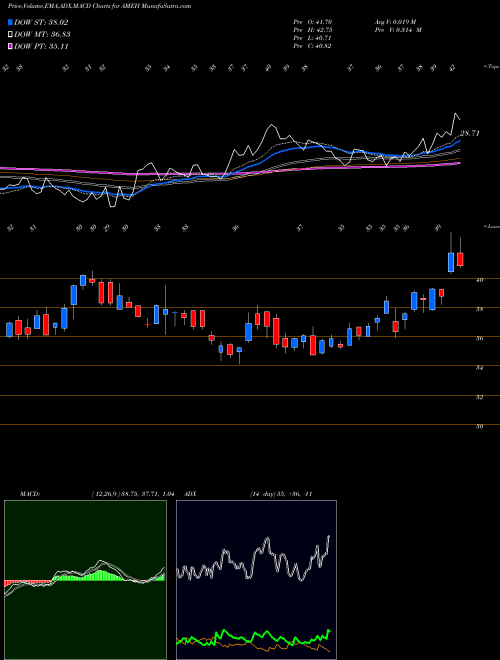Click the MACD (12,26,9) values text
Screen dimensions: 500x660
coord(133,494)
